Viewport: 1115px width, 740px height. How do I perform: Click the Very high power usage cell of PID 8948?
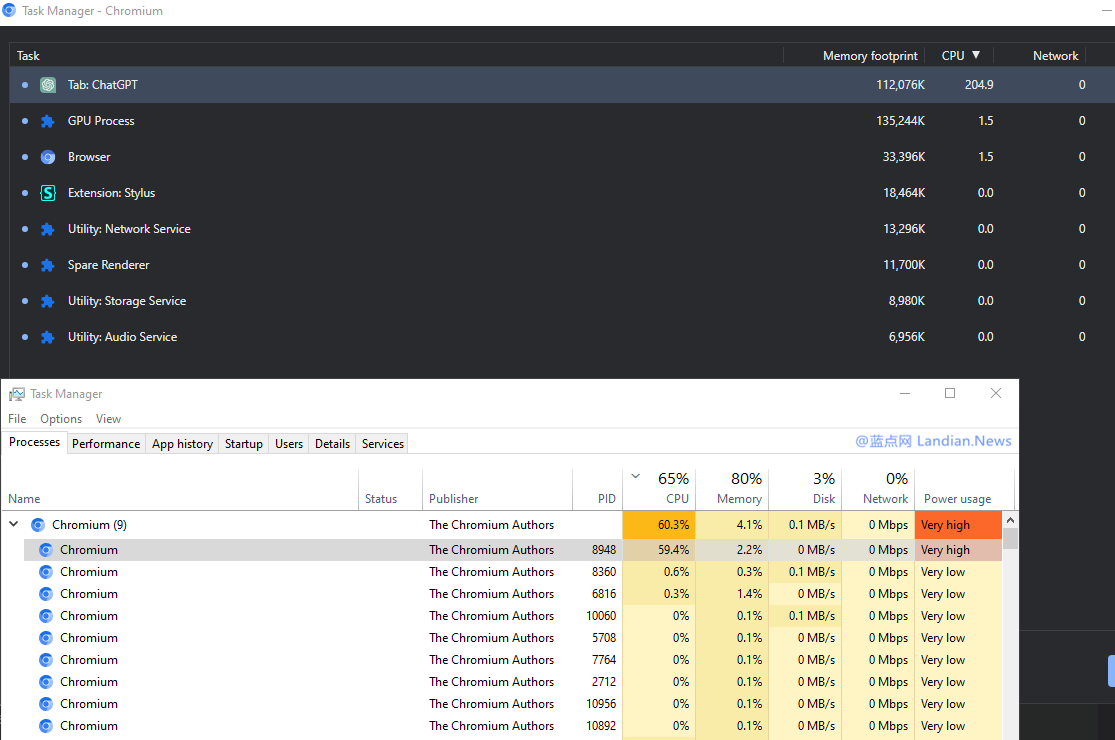pyautogui.click(x=959, y=549)
